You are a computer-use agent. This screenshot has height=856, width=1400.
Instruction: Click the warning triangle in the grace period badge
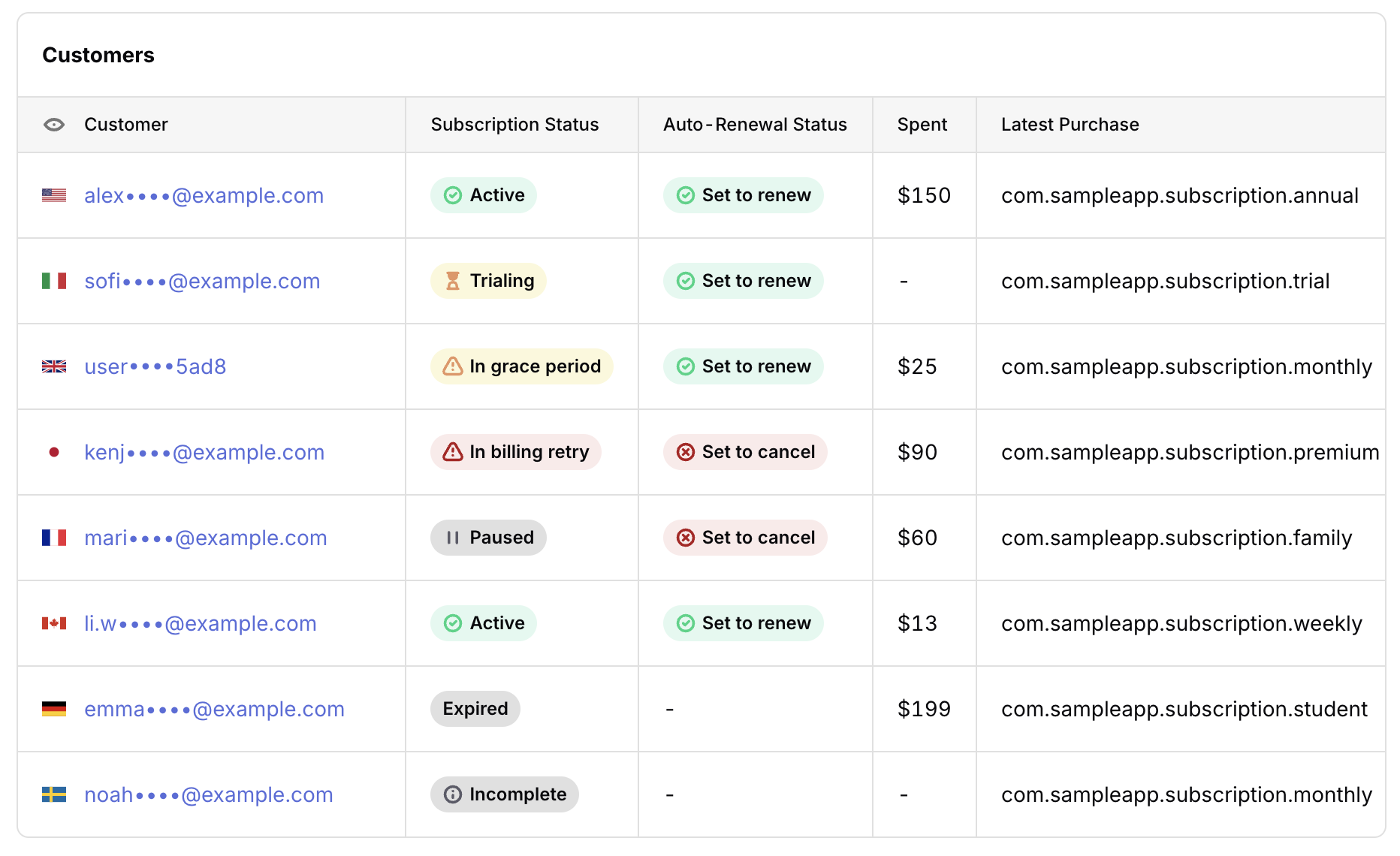[x=453, y=366]
